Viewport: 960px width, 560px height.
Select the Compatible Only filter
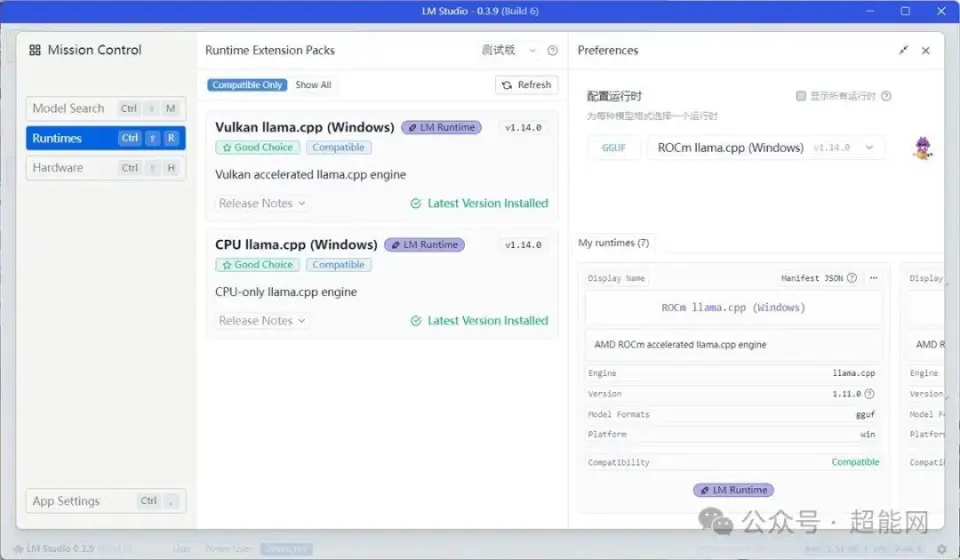click(x=247, y=85)
